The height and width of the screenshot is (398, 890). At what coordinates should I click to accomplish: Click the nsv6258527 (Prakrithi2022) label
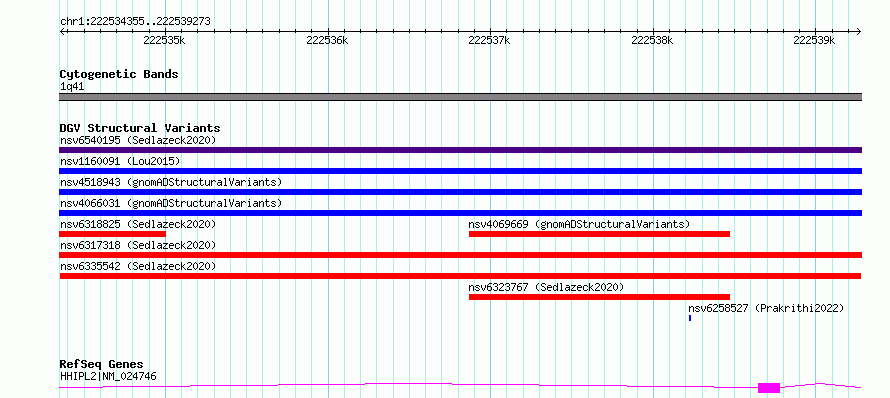tap(766, 308)
